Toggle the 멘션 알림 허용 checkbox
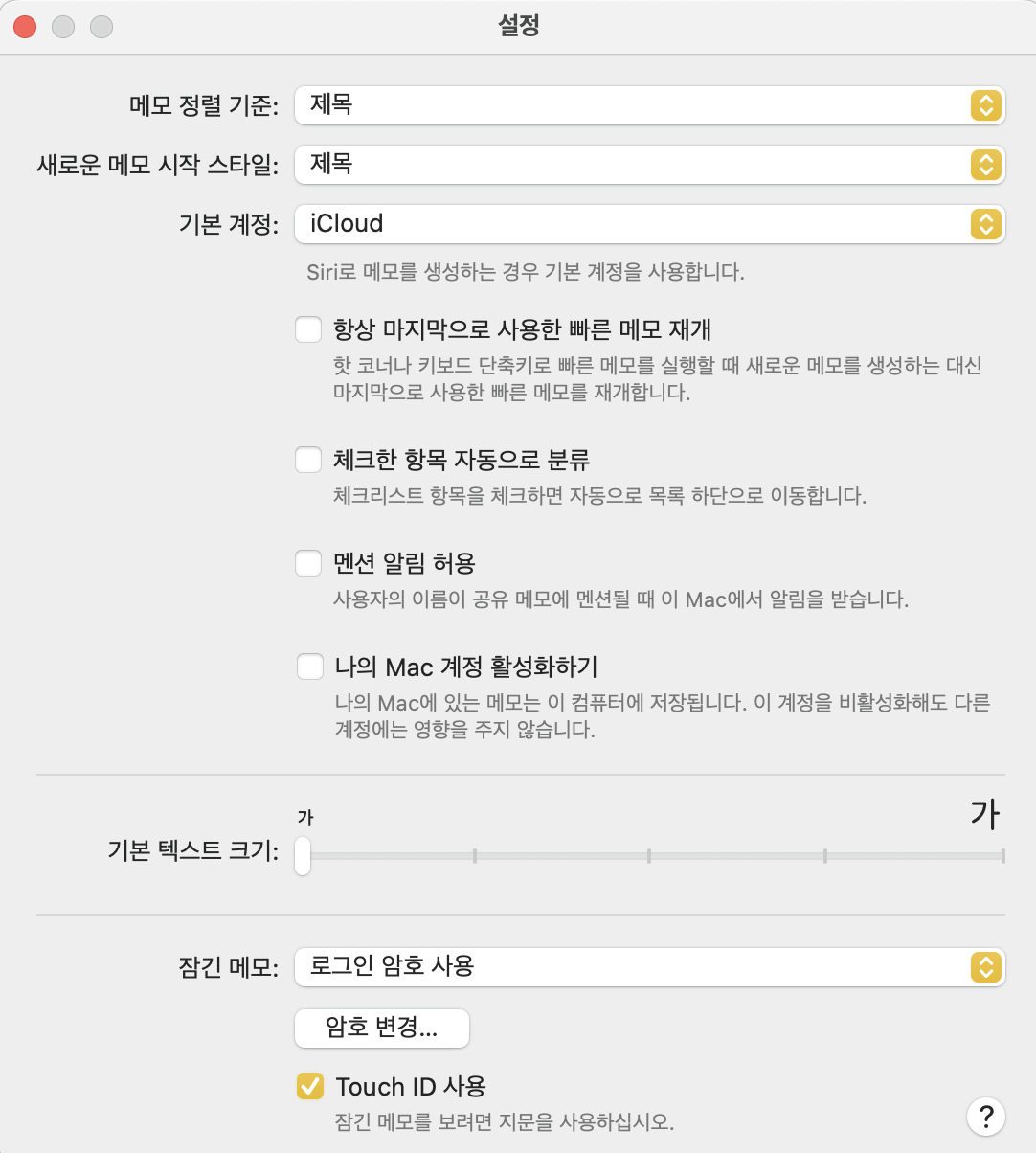1036x1153 pixels. pyautogui.click(x=308, y=563)
